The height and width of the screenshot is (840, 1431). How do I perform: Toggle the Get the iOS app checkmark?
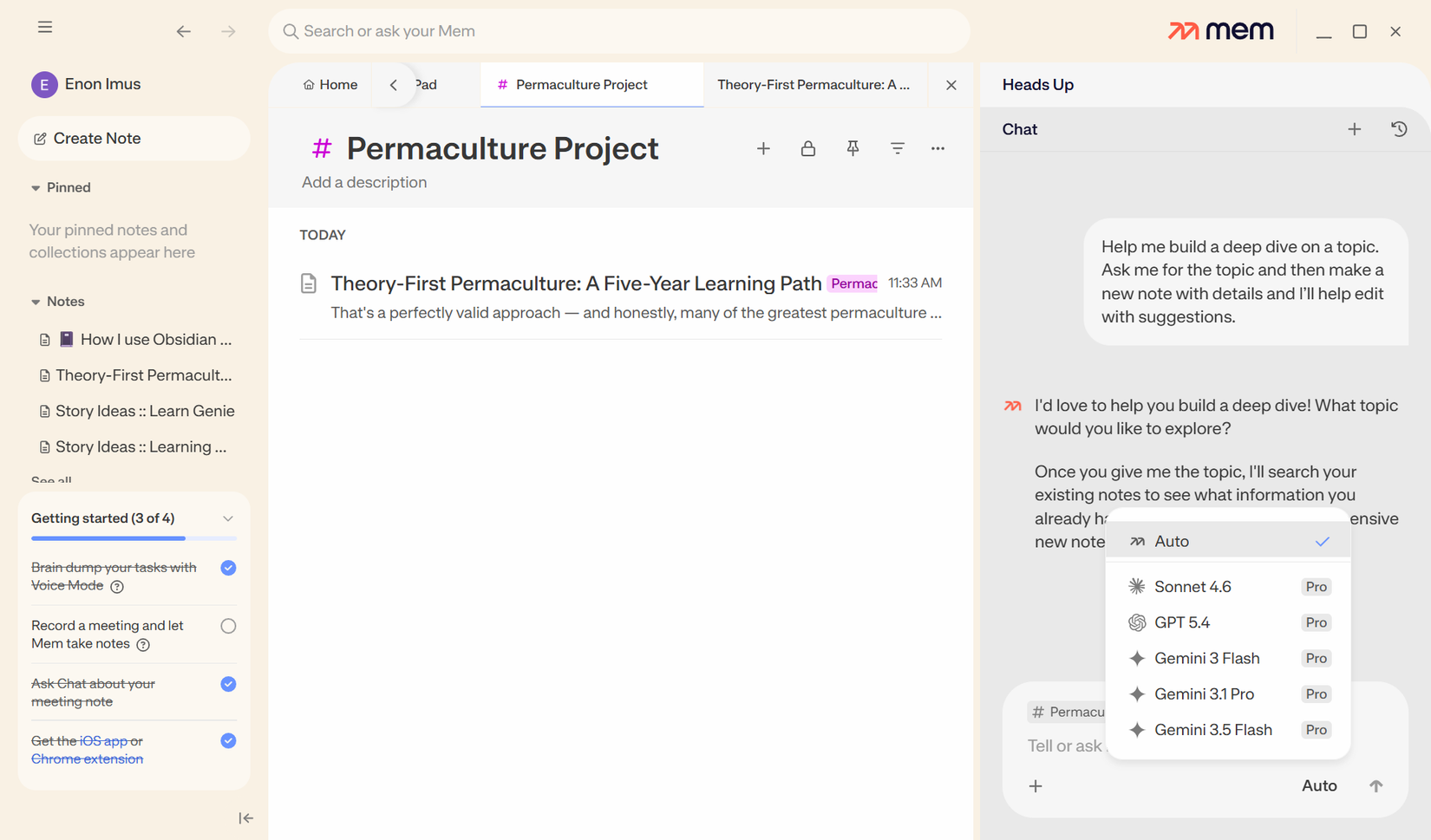[x=228, y=741]
